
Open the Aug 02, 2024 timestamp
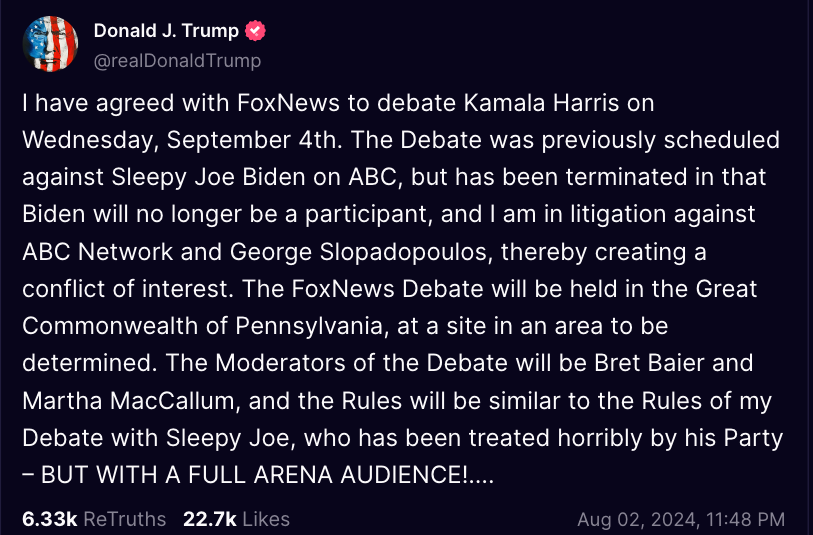[x=681, y=519]
